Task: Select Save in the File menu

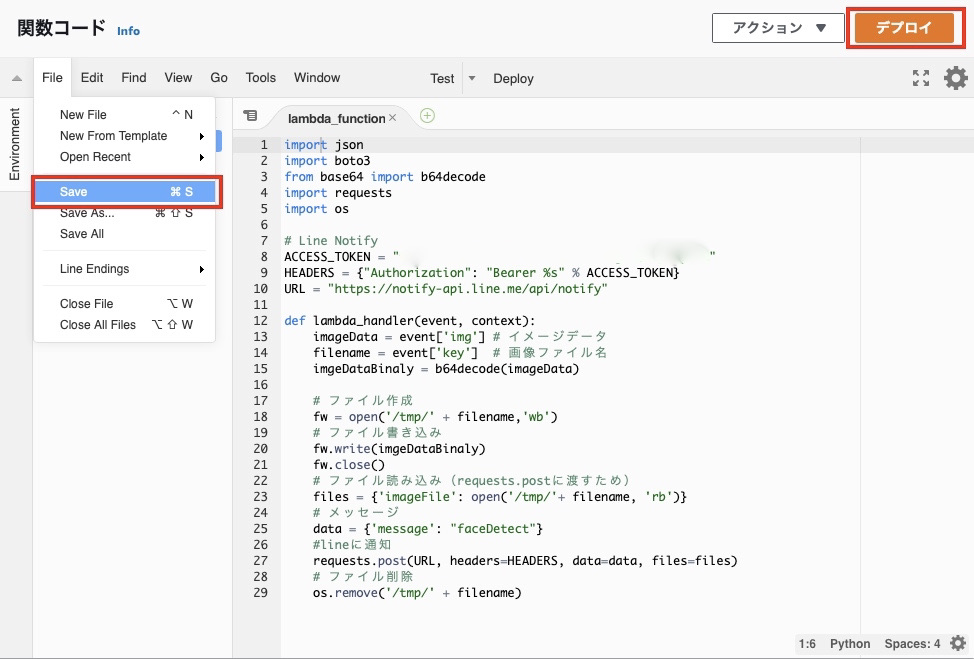Action: coord(125,192)
